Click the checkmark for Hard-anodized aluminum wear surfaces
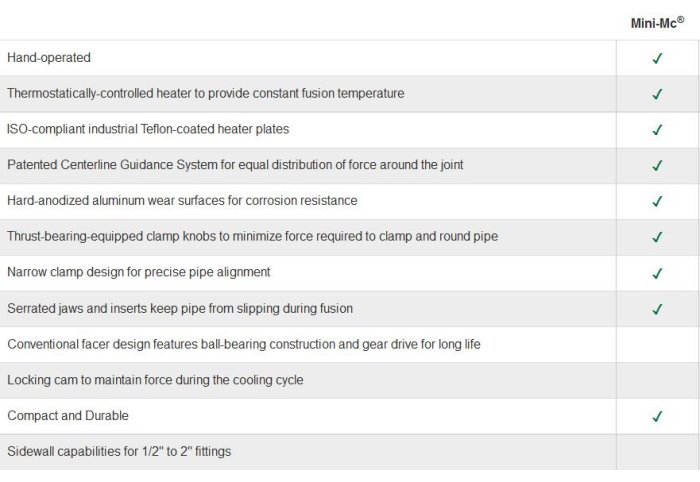 point(657,202)
